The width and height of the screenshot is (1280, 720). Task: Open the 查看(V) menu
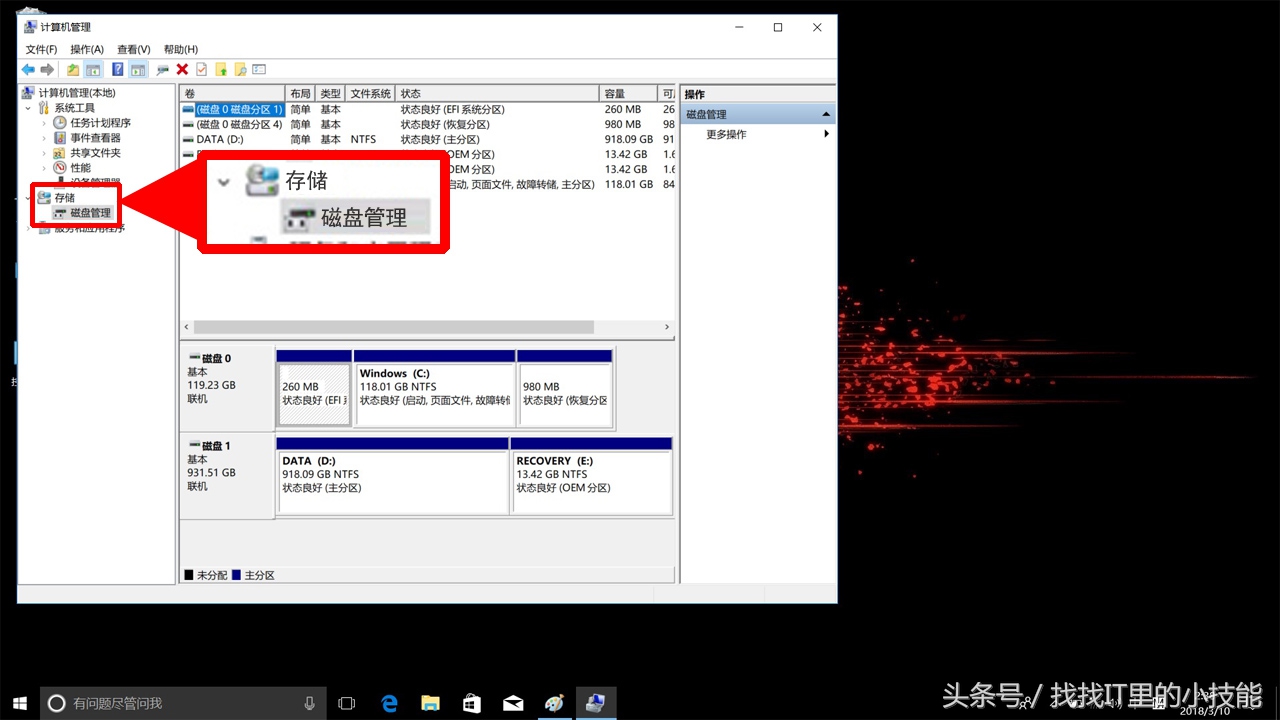[133, 49]
